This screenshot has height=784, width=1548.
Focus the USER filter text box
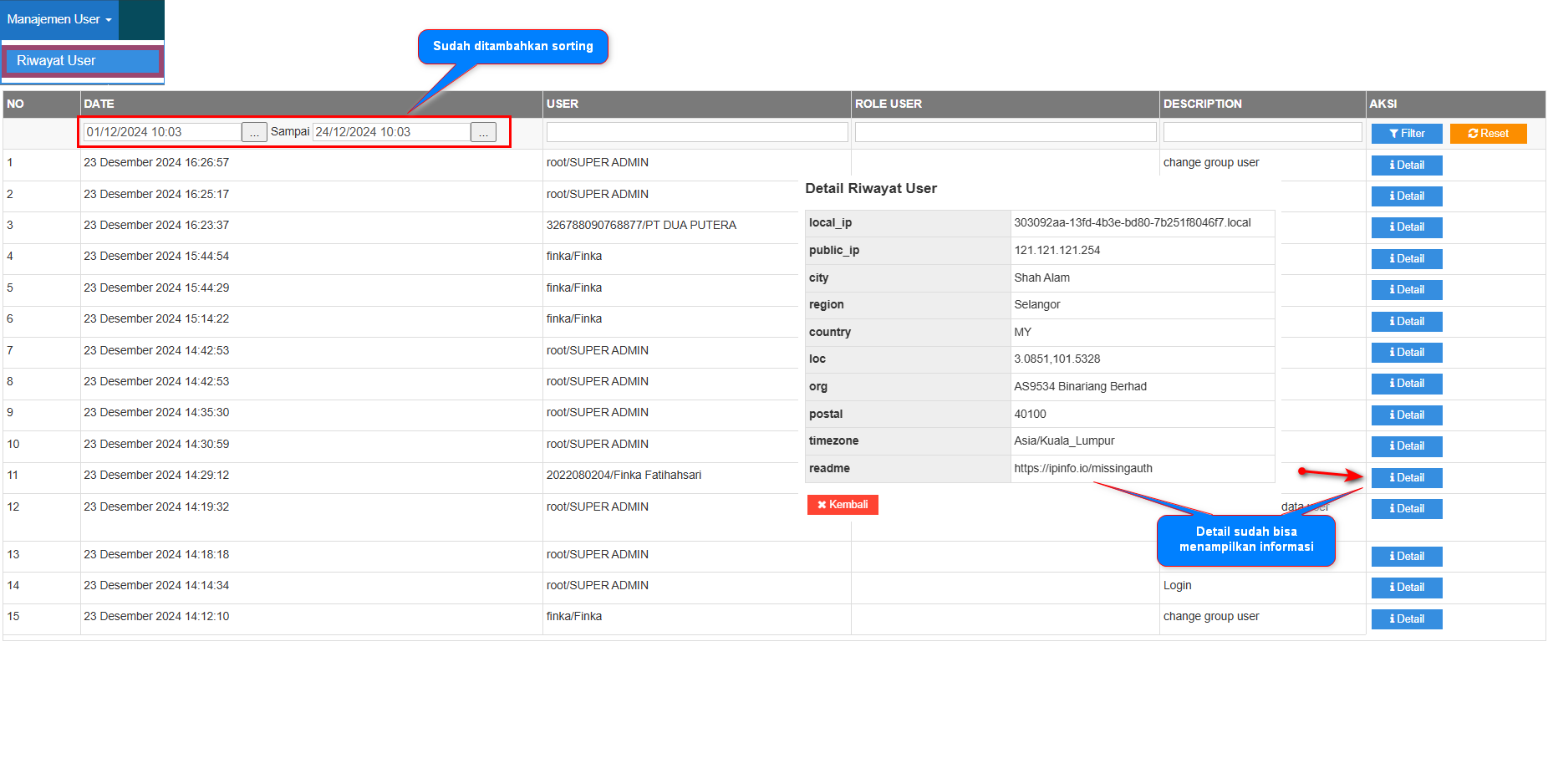point(696,132)
